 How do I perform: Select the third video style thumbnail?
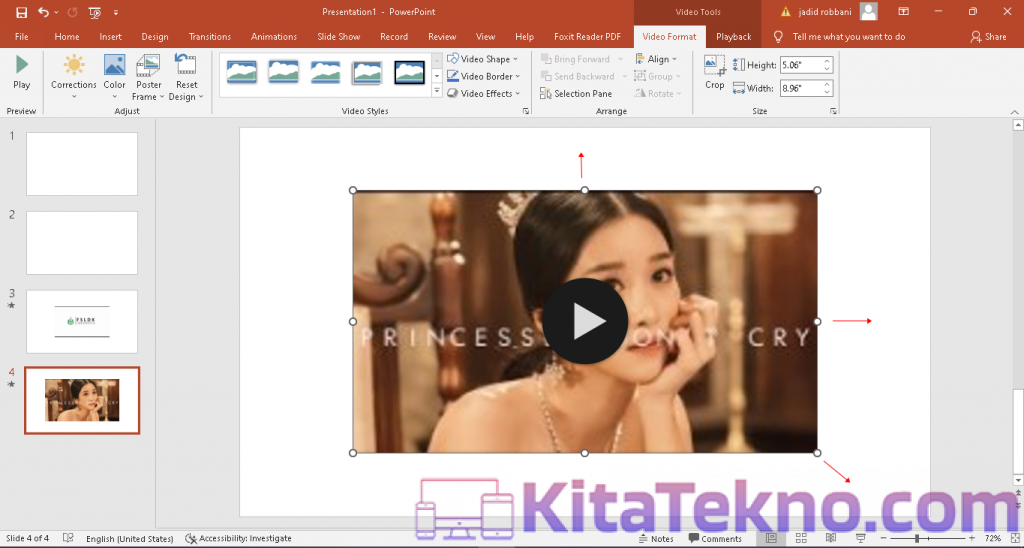(325, 72)
